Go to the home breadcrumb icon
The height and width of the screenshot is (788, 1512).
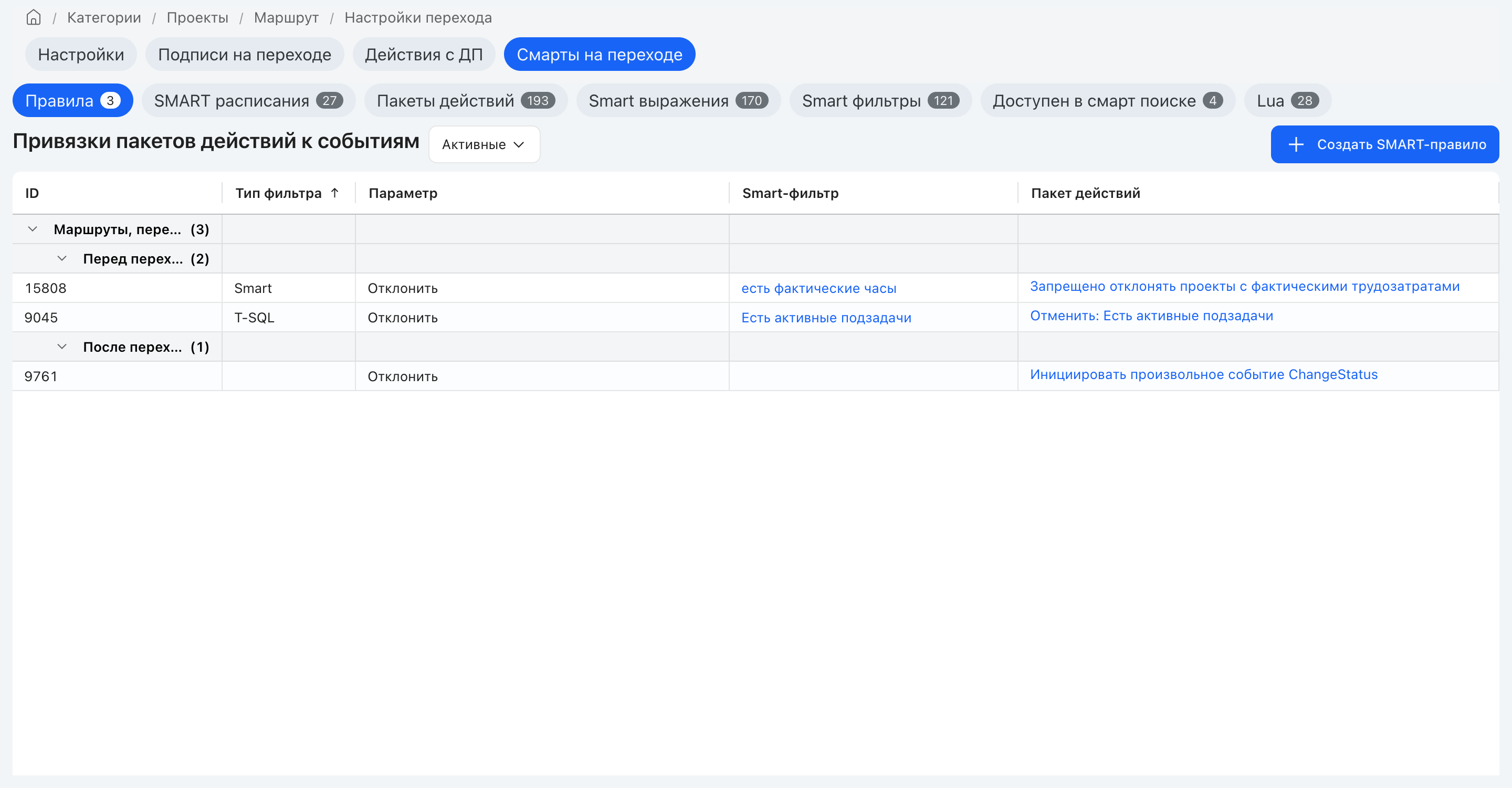coord(34,18)
